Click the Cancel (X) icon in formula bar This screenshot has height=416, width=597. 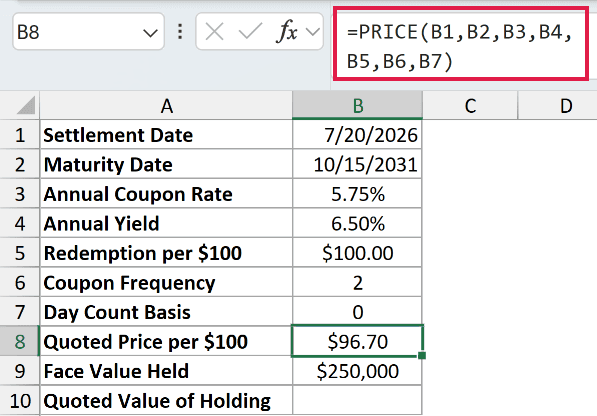214,31
